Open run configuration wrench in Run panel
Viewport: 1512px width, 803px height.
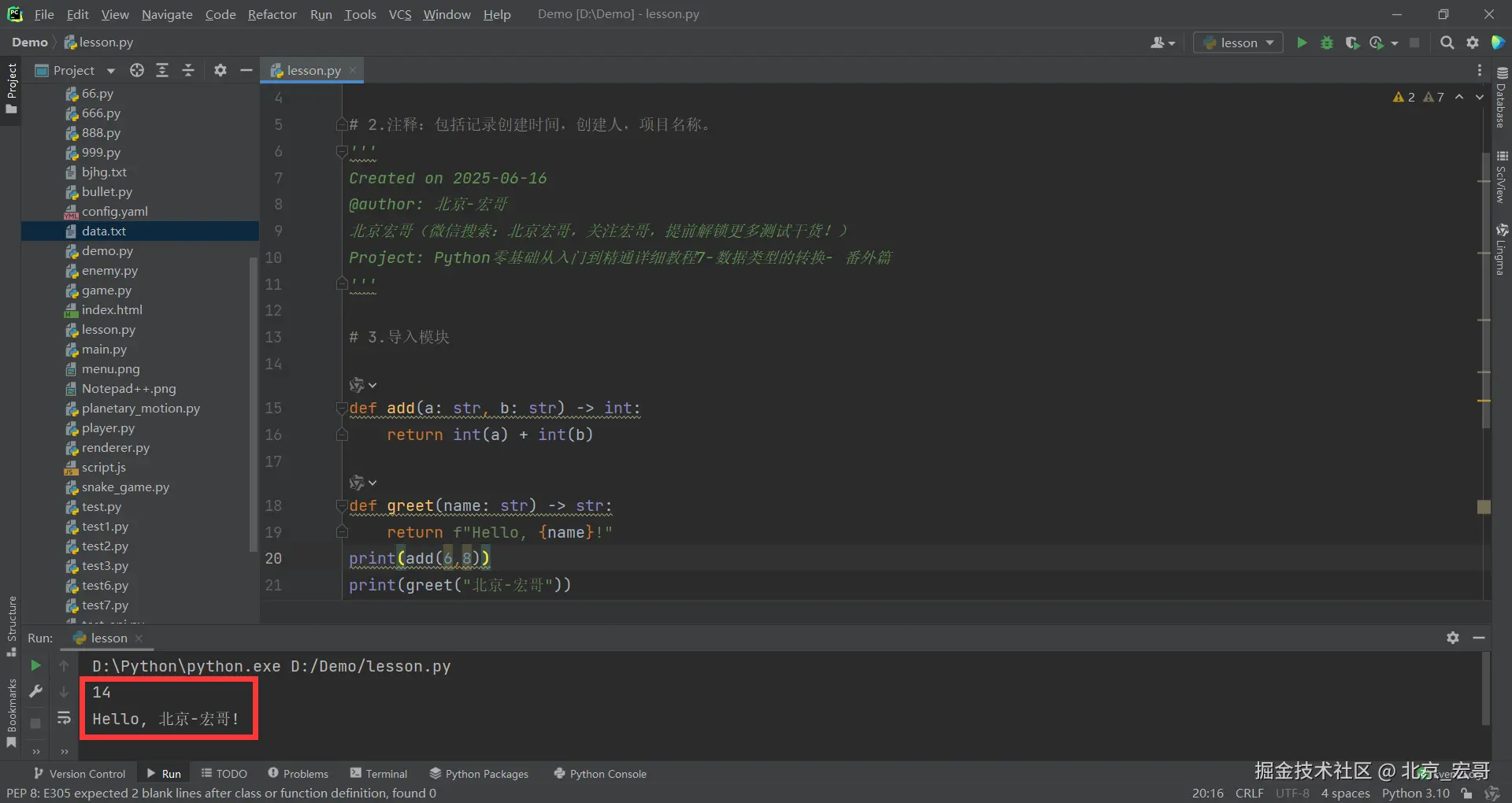[x=35, y=691]
